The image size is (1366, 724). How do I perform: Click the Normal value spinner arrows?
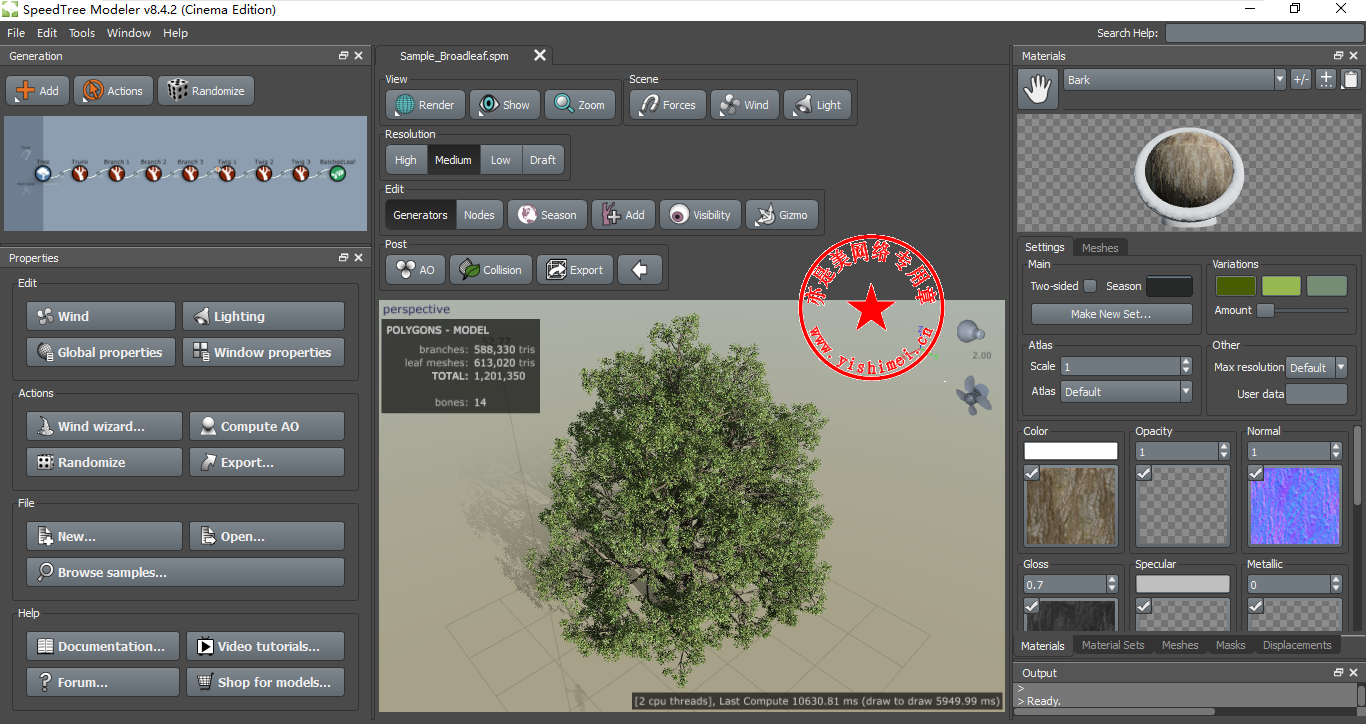point(1336,451)
